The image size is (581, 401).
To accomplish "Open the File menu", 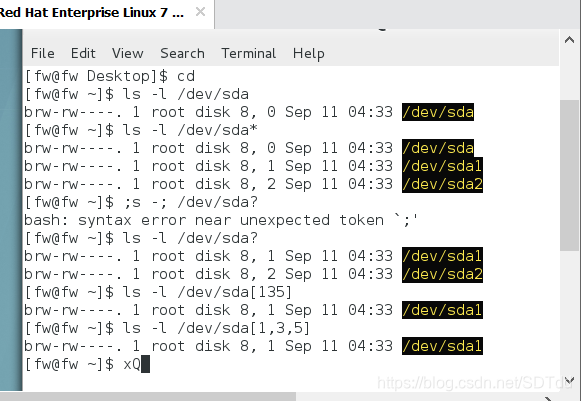I will (x=43, y=53).
